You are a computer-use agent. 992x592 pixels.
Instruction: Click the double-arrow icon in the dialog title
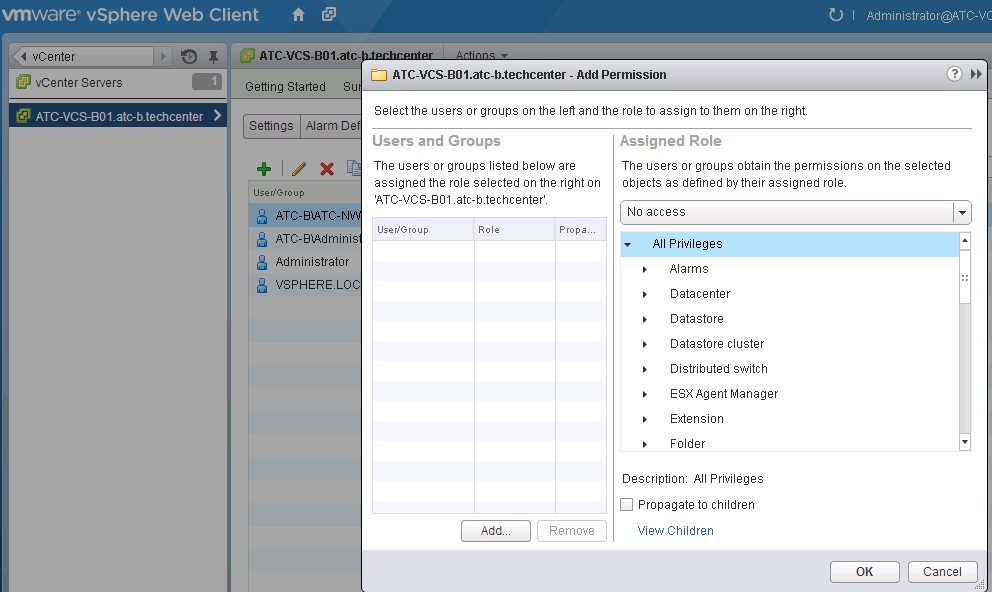coord(976,74)
